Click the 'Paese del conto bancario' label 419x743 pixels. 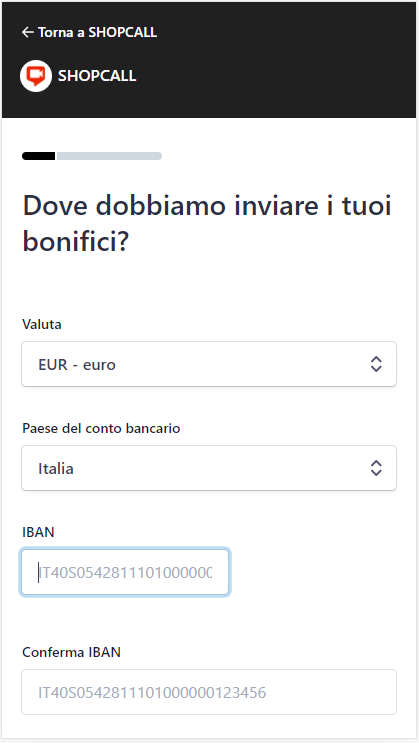(101, 428)
